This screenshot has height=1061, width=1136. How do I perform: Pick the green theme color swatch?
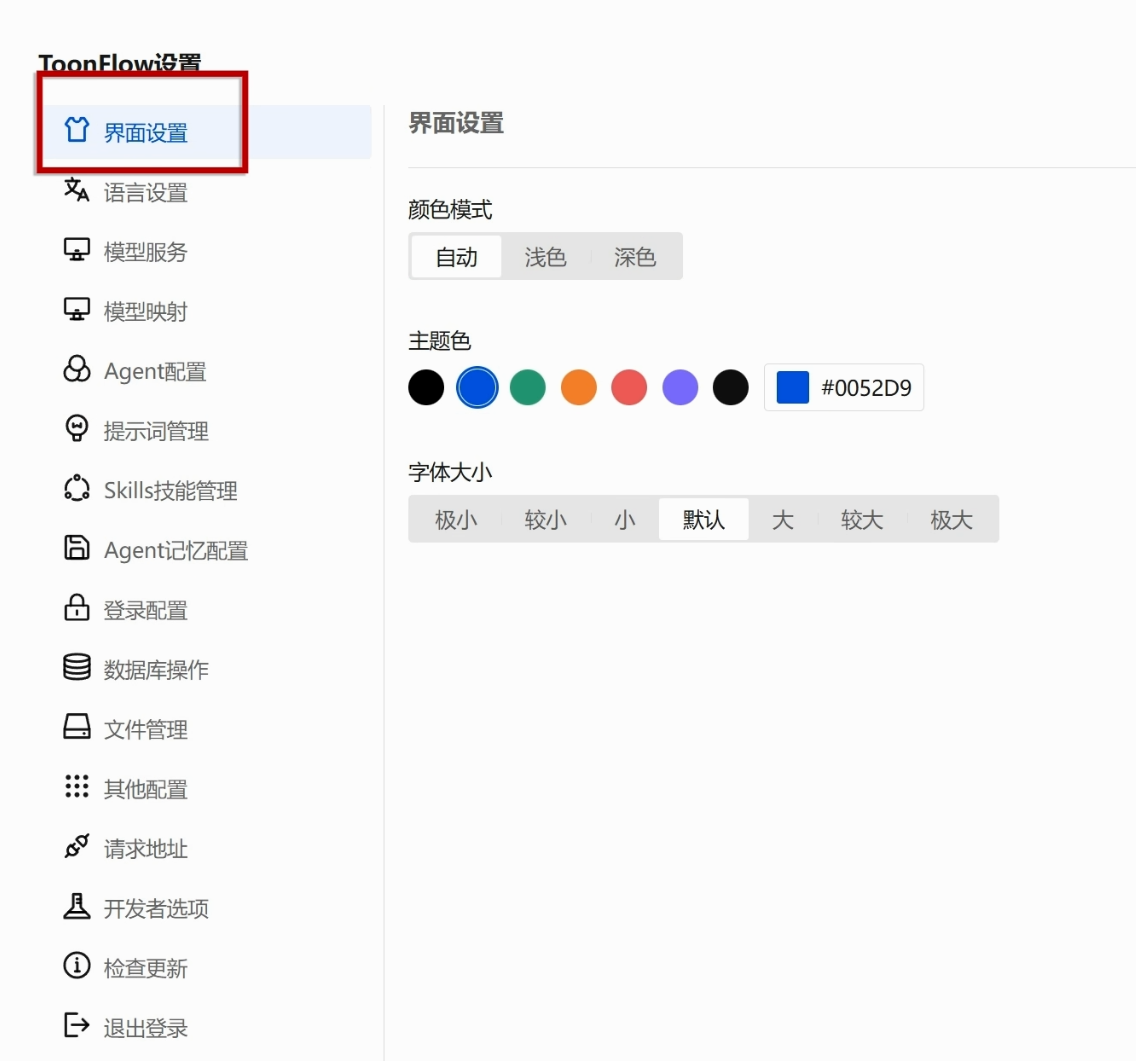tap(527, 388)
